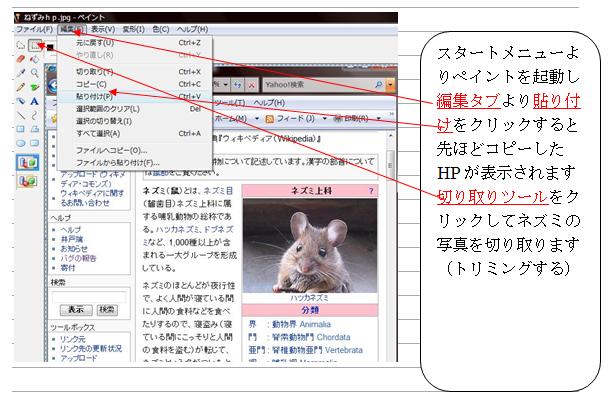Enable opaque selection mode option
This screenshot has height=398, width=613.
[x=27, y=162]
